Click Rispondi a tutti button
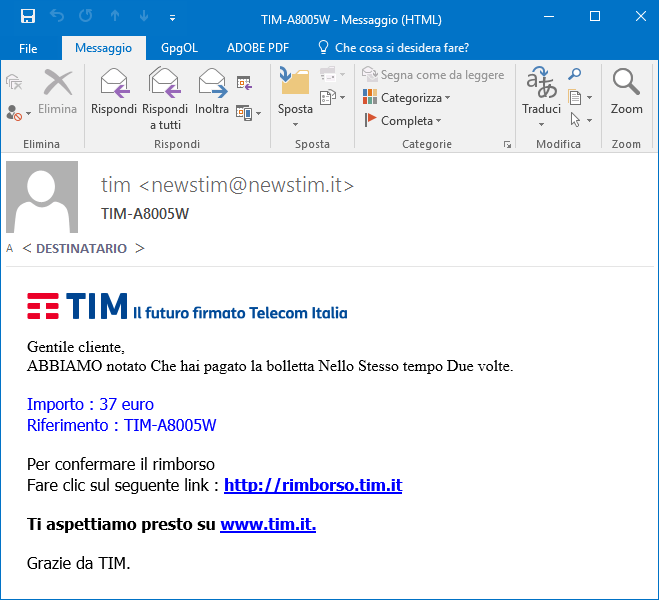The image size is (659, 600). tap(165, 99)
